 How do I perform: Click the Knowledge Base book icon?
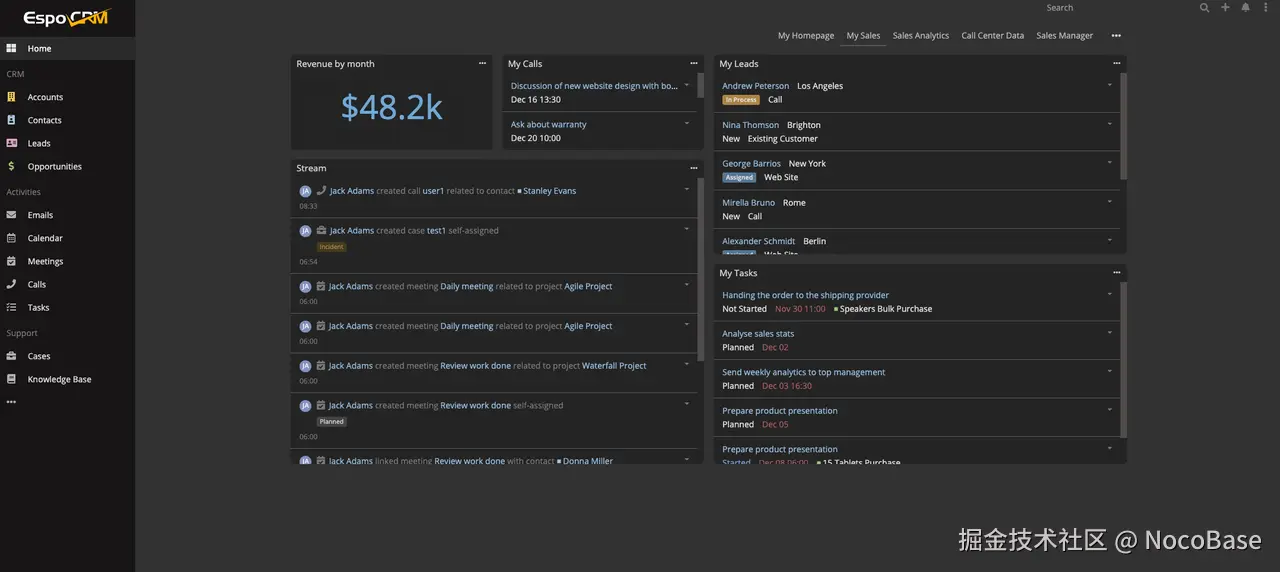pyautogui.click(x=11, y=379)
